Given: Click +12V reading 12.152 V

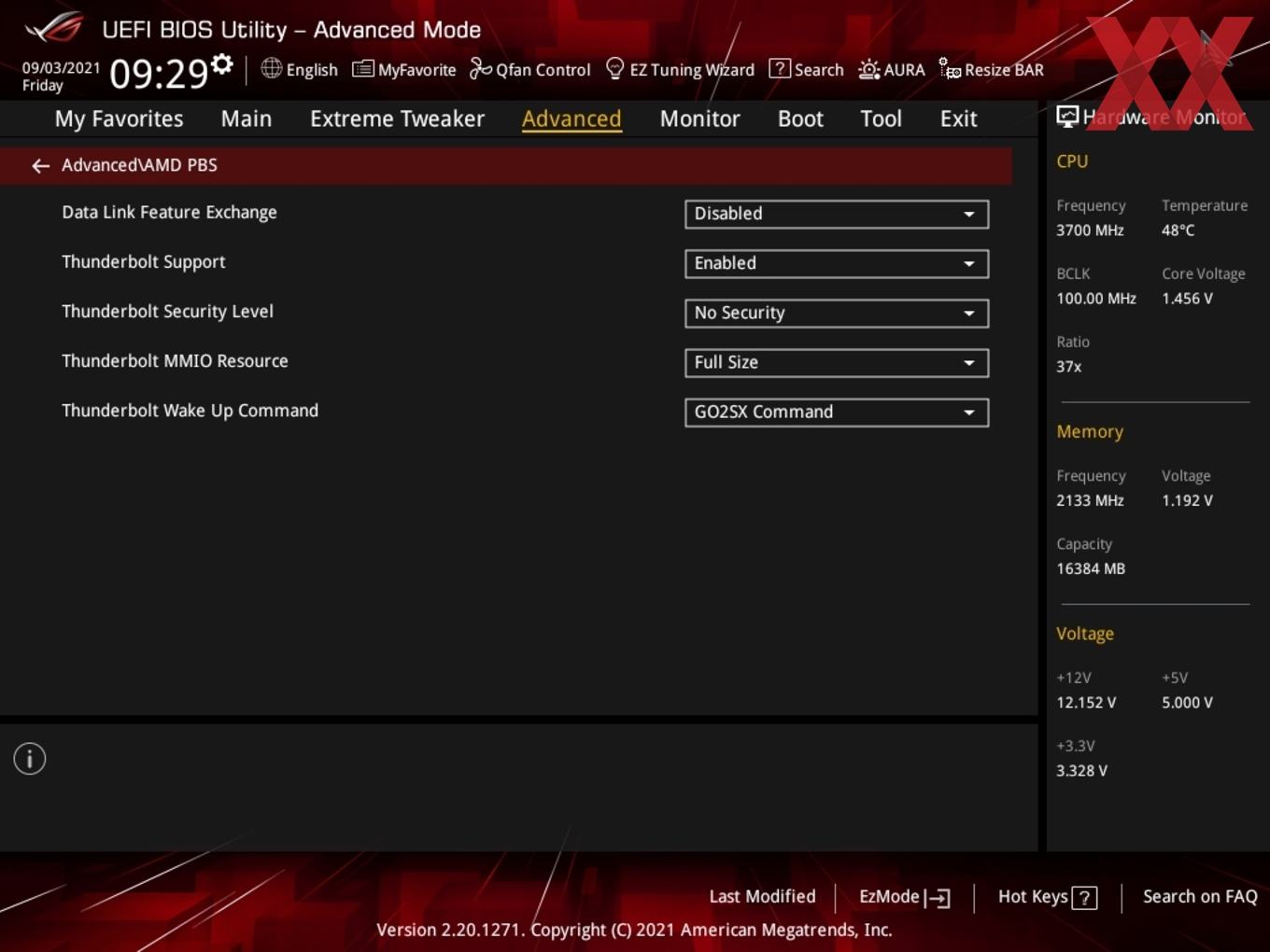Looking at the screenshot, I should pos(1086,702).
